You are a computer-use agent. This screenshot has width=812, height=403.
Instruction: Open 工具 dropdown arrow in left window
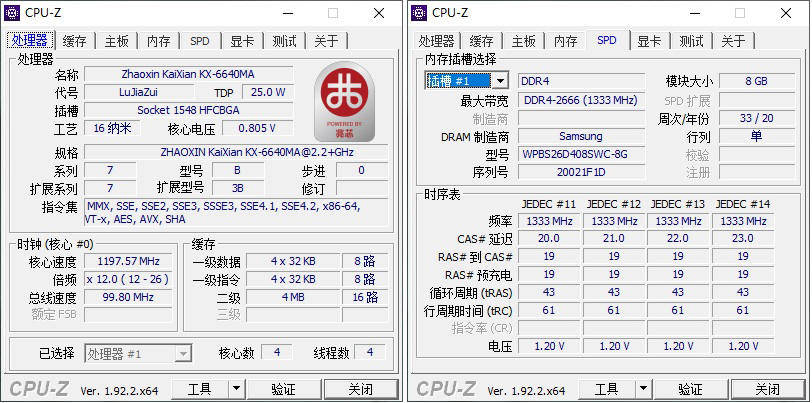(x=236, y=389)
